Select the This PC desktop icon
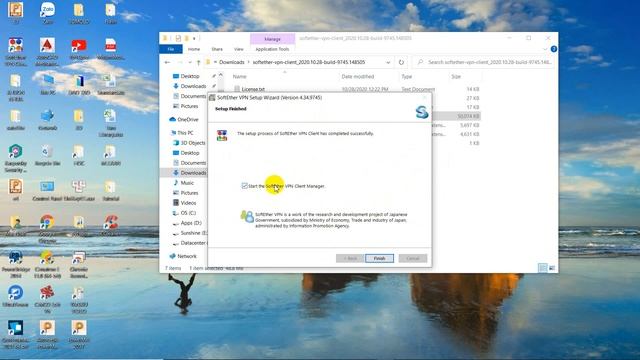The width and height of the screenshot is (640, 360). tap(47, 85)
